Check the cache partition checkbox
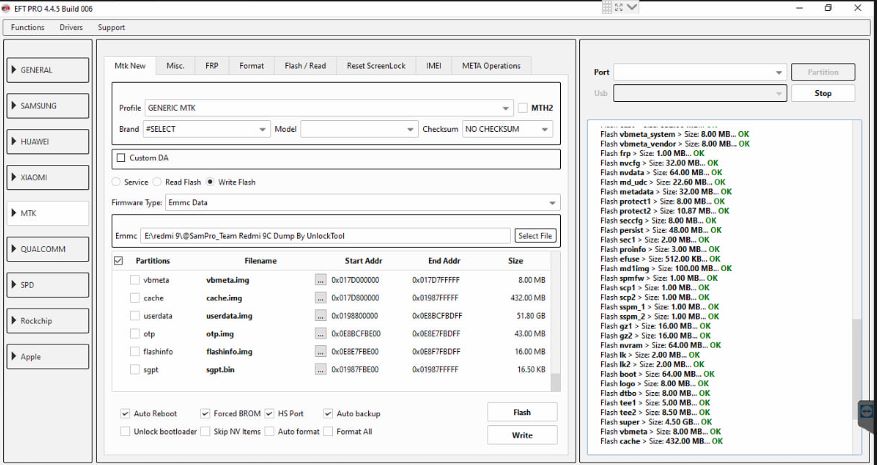The height and width of the screenshot is (465, 877). (135, 298)
